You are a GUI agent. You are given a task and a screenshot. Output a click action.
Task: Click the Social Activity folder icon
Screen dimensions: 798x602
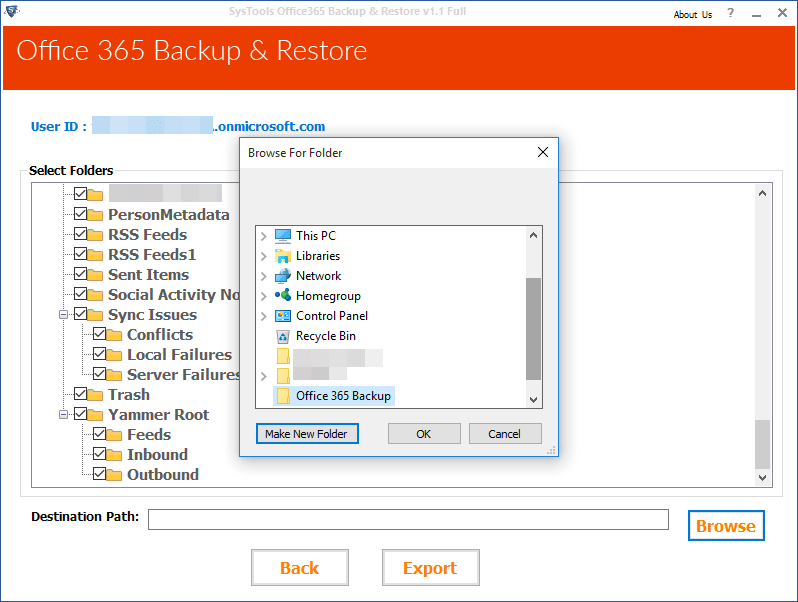pos(95,295)
